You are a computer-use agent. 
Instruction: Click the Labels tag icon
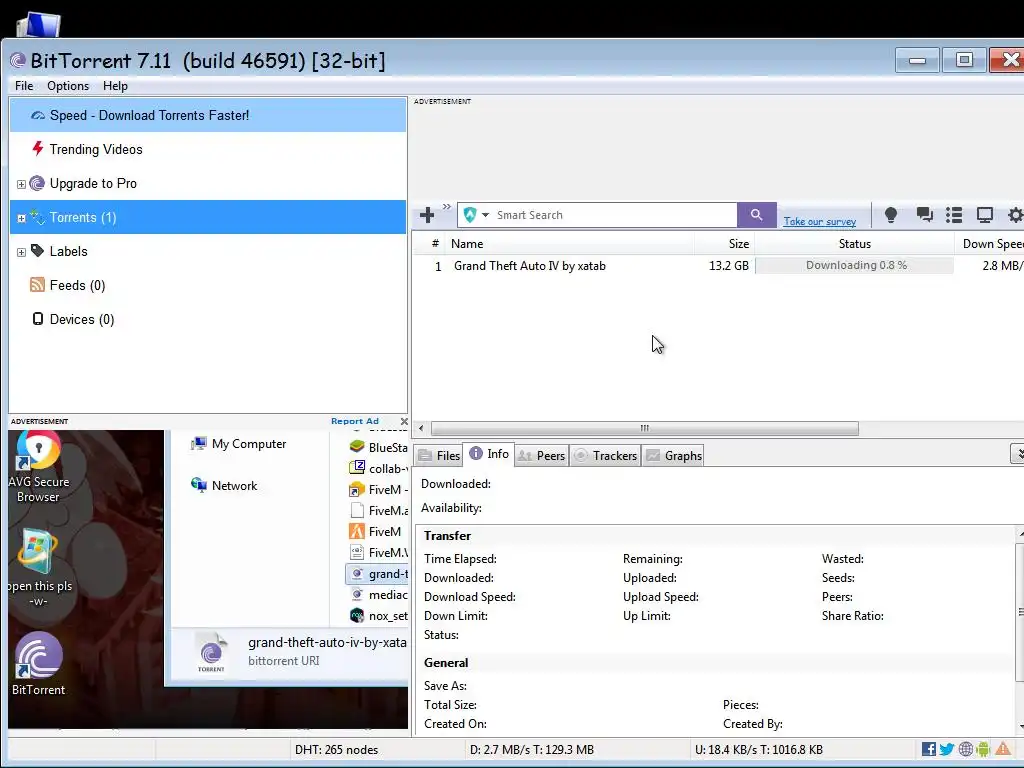coord(37,251)
